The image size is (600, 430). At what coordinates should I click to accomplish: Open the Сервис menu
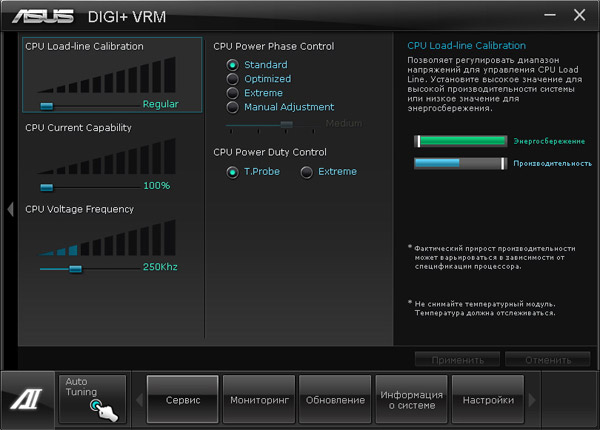pyautogui.click(x=183, y=399)
